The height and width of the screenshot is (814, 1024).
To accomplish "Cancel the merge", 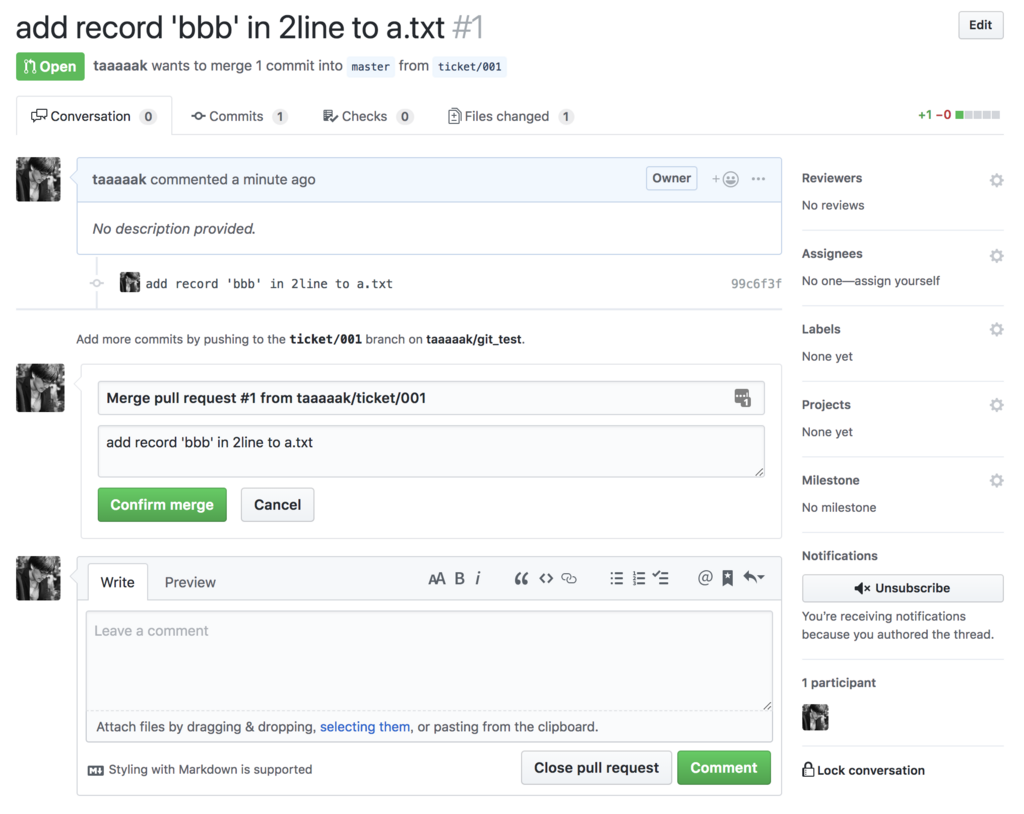I will (278, 505).
